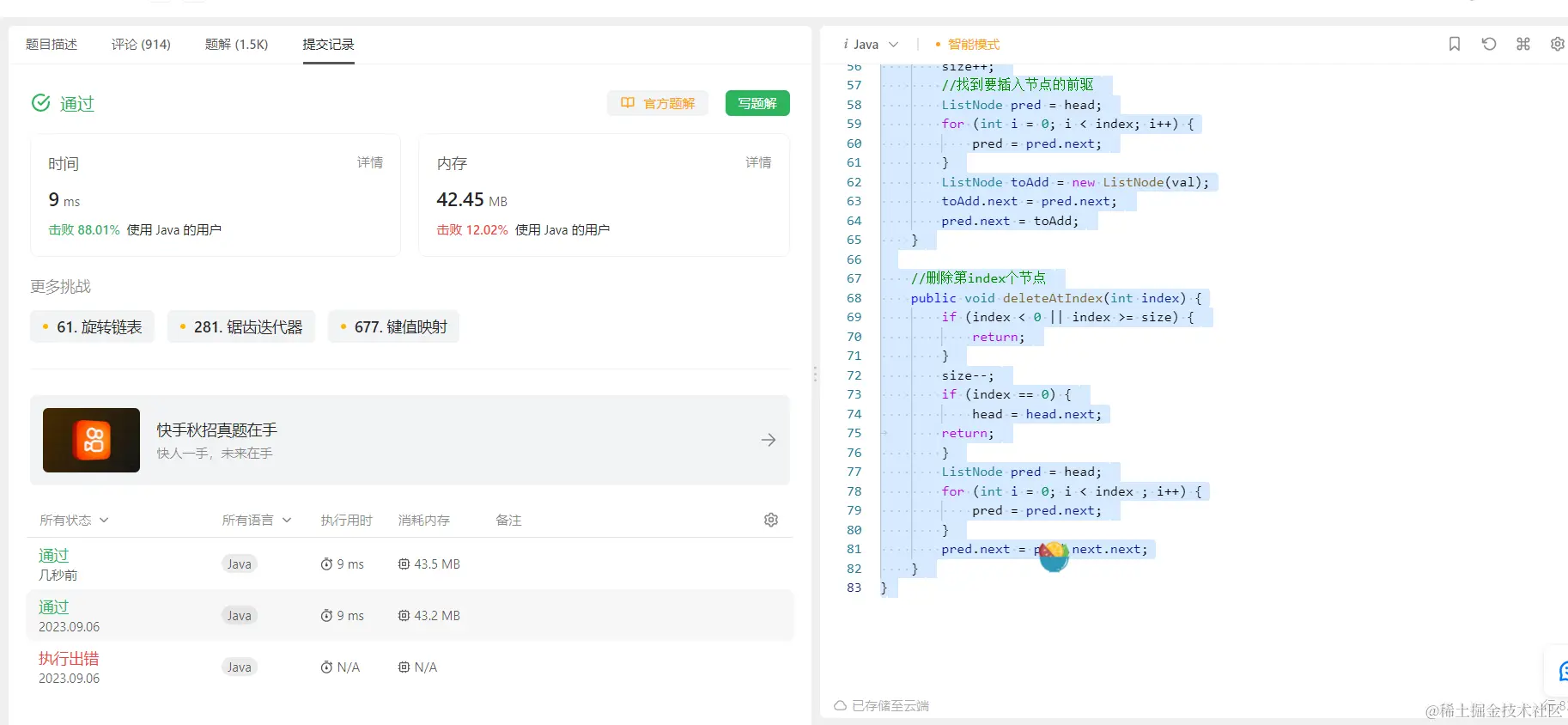Click the 执行用时 column header
Viewport: 1568px width, 725px height.
coord(347,520)
